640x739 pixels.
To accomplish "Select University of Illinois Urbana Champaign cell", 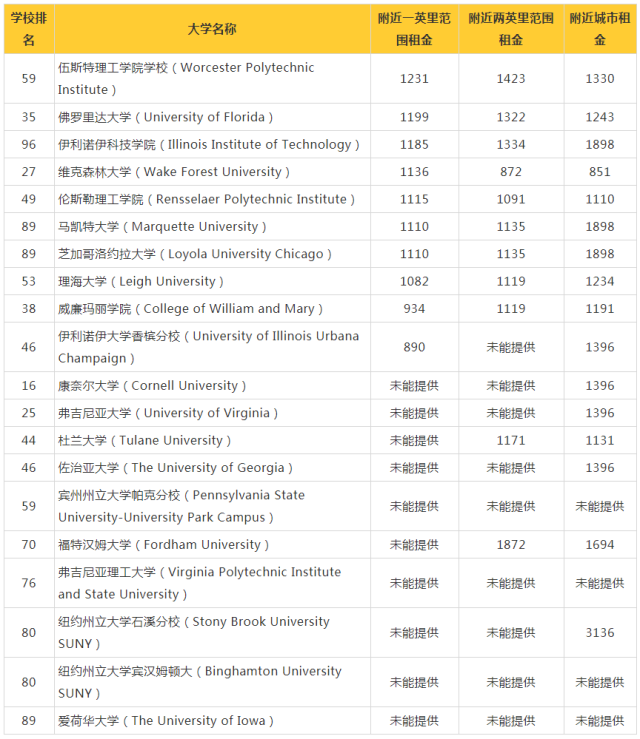I will [x=212, y=347].
